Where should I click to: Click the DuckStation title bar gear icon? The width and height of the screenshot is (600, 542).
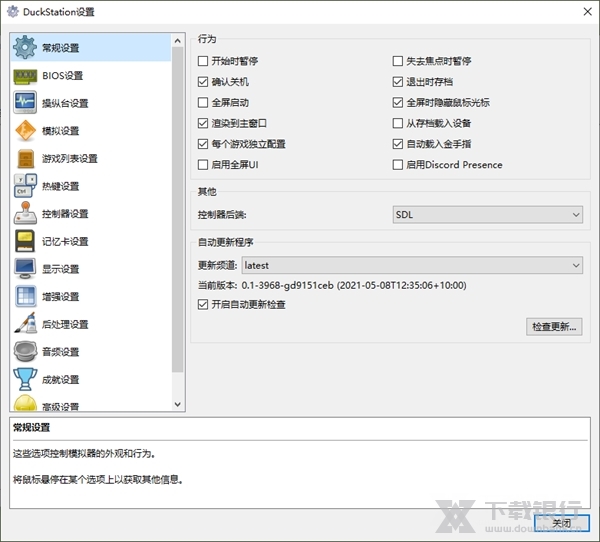(x=13, y=12)
